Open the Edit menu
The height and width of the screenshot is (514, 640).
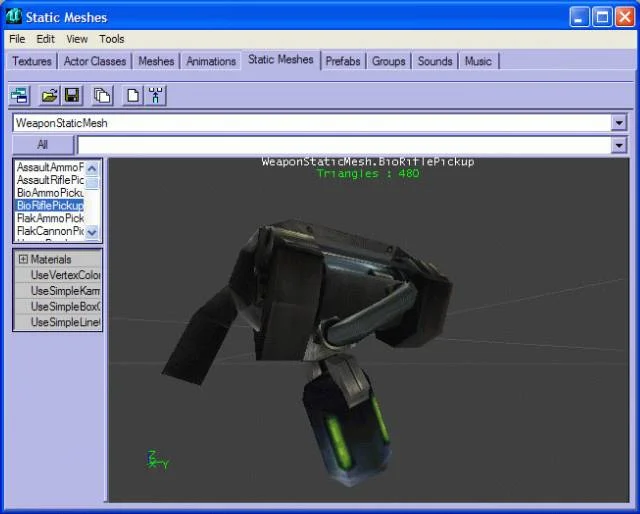[x=45, y=39]
